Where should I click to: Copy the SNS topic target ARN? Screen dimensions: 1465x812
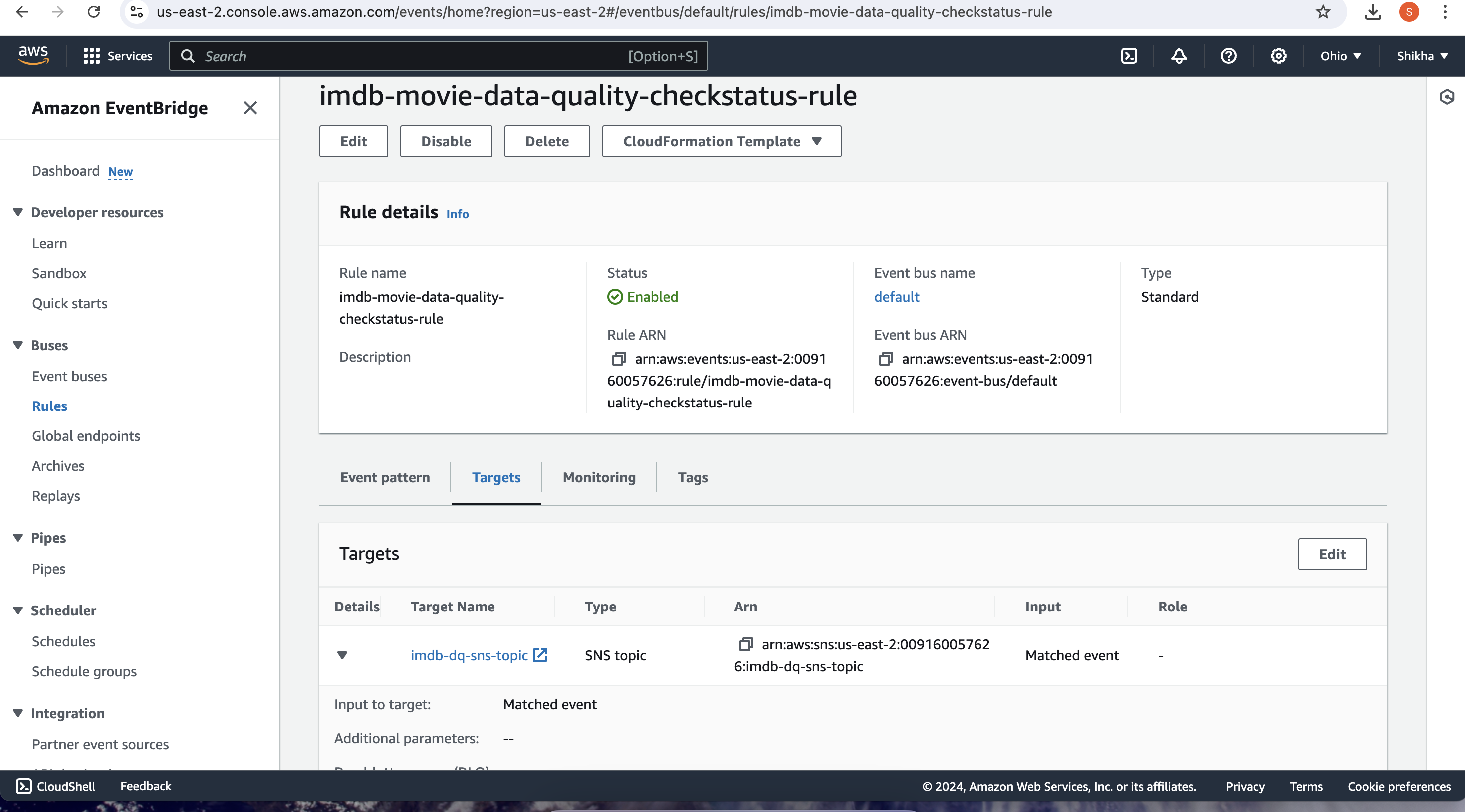[745, 644]
